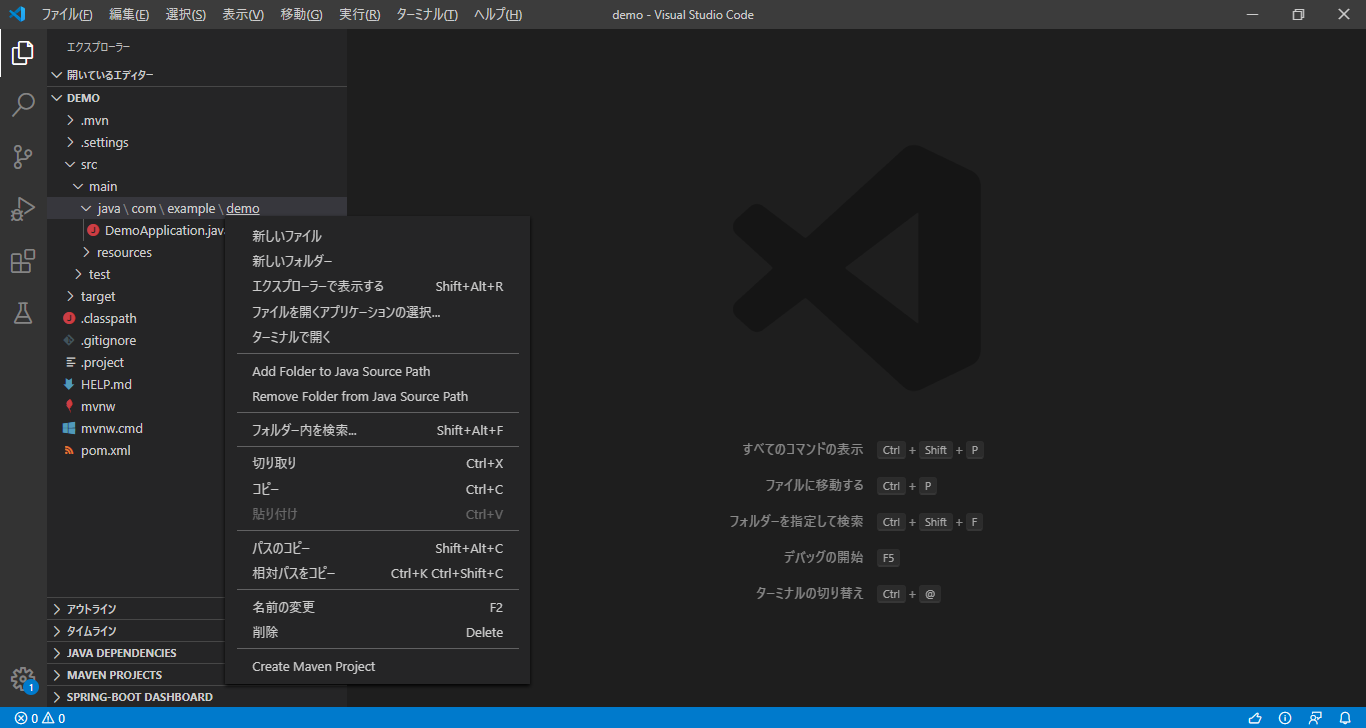Open the ターミナル(T) menu
Screen dimensions: 1366x728
[427, 14]
